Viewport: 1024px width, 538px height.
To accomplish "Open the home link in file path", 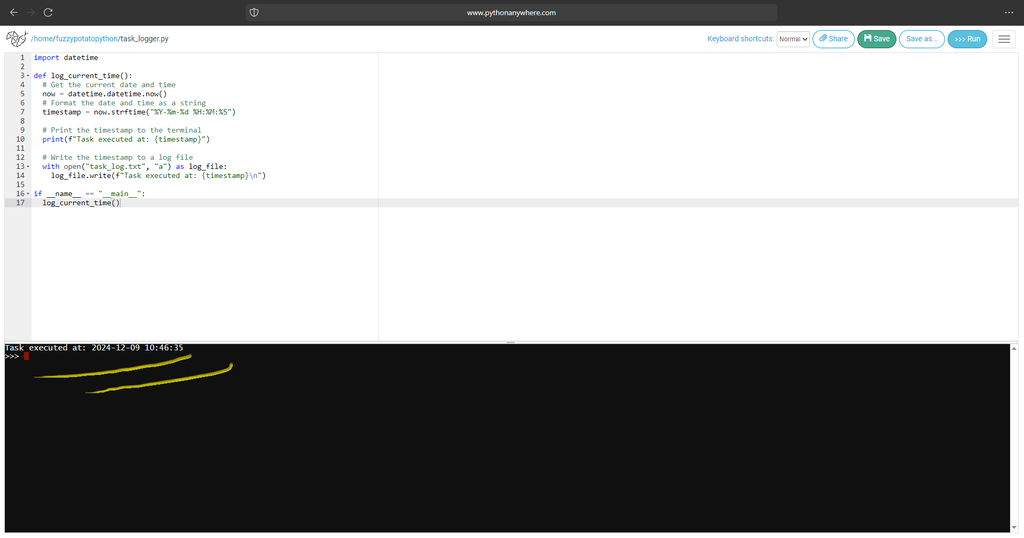I will (42, 39).
